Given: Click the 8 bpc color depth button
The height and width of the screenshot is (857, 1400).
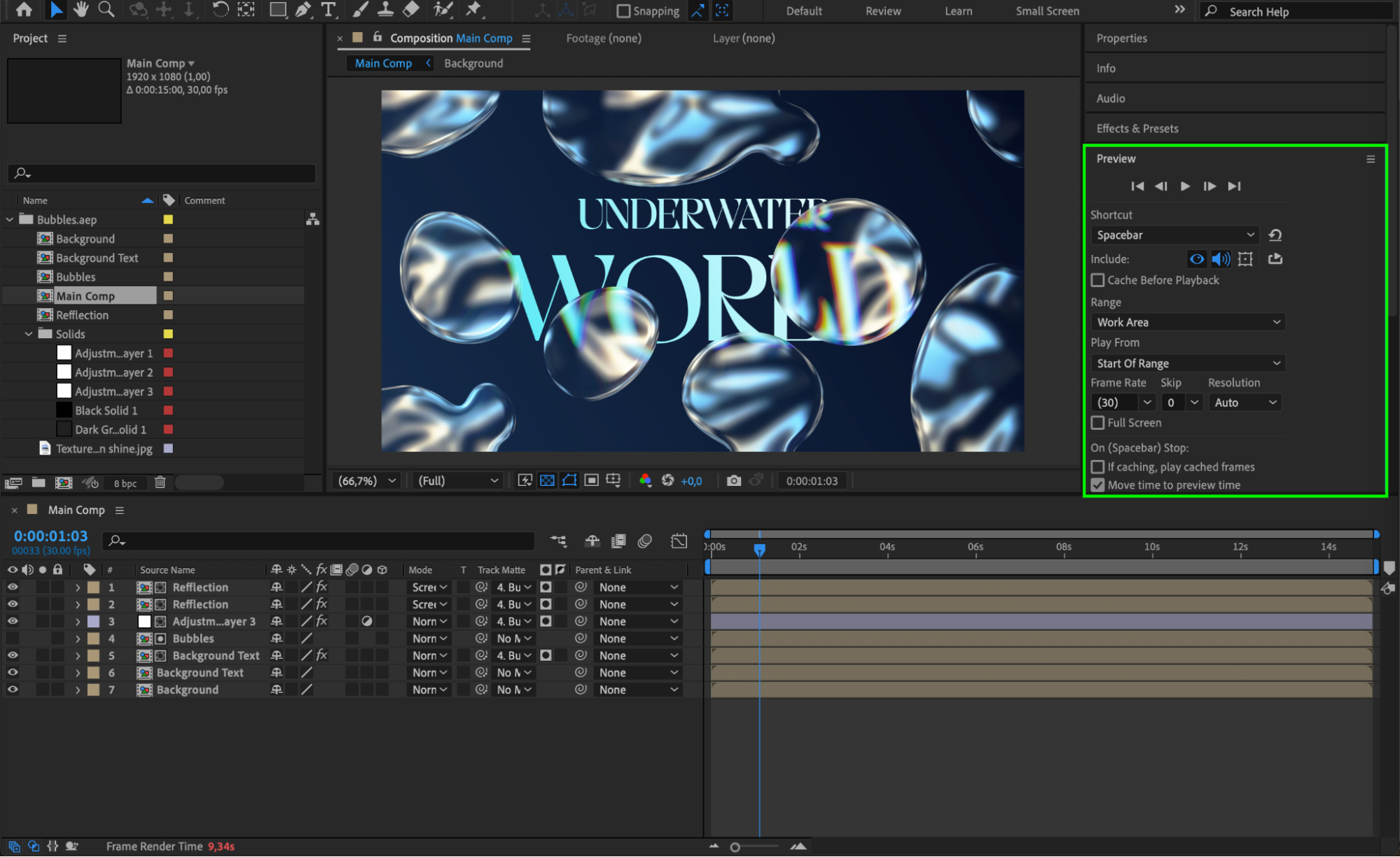Looking at the screenshot, I should click(125, 483).
